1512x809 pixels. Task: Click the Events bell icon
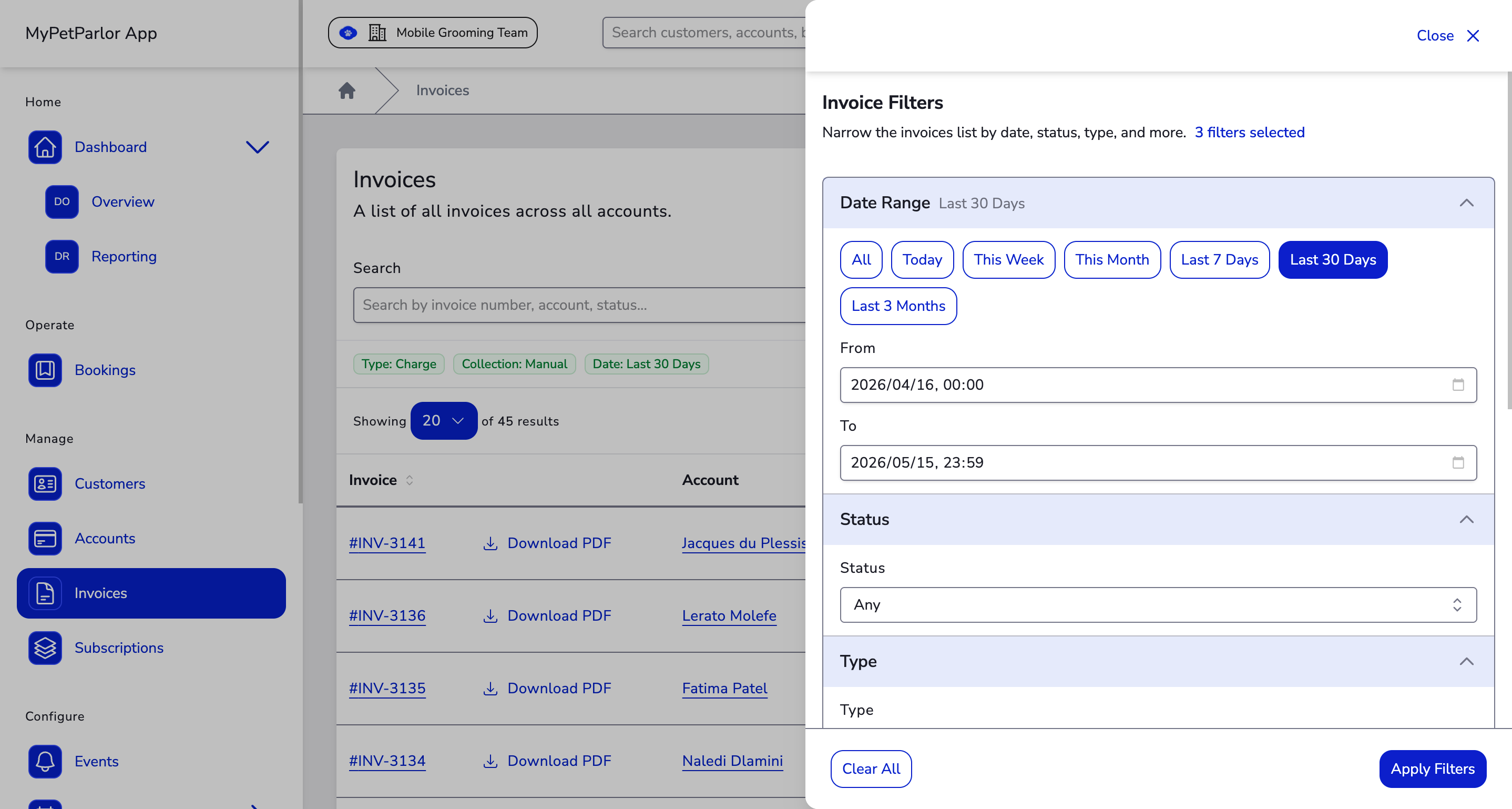click(45, 762)
